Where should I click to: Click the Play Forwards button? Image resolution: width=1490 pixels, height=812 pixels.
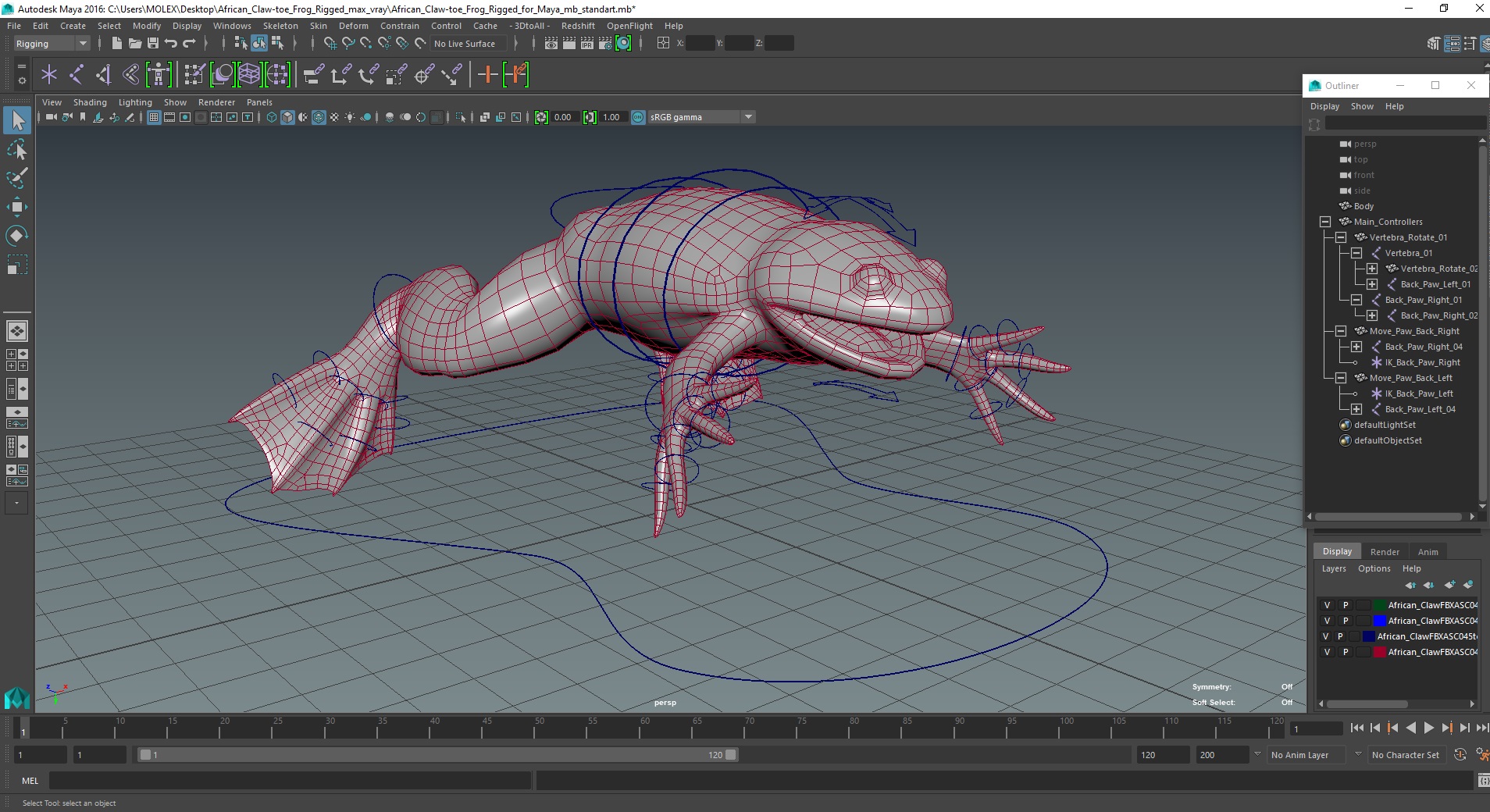(x=1429, y=728)
